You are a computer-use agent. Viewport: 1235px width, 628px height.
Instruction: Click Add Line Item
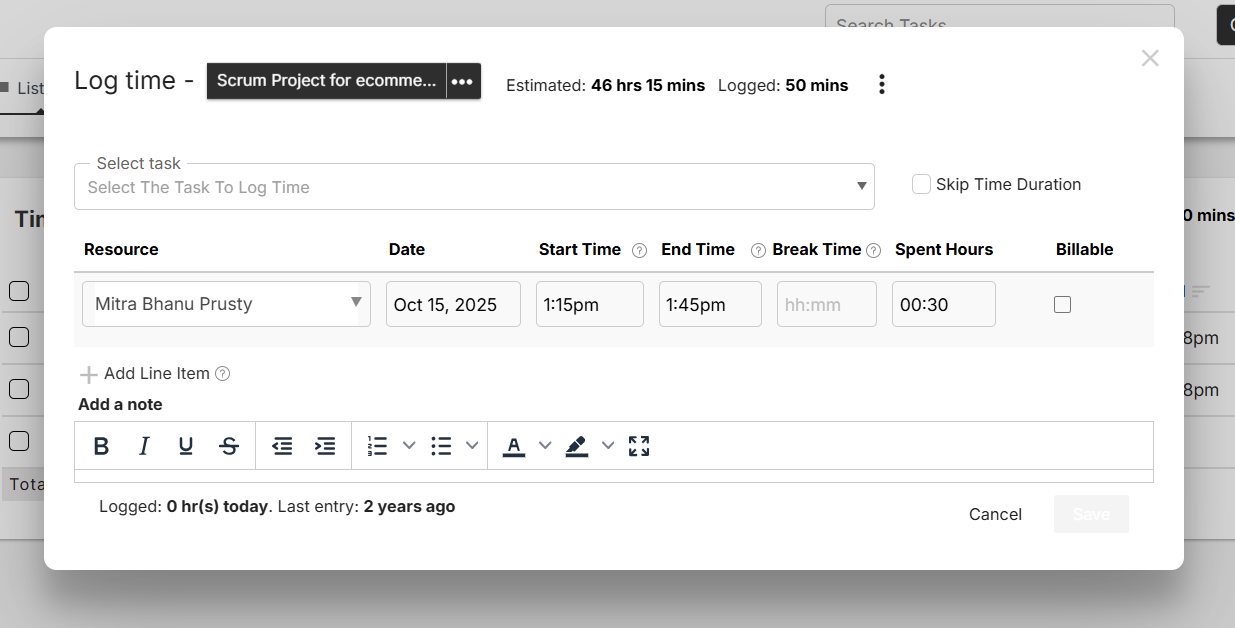[x=146, y=374]
